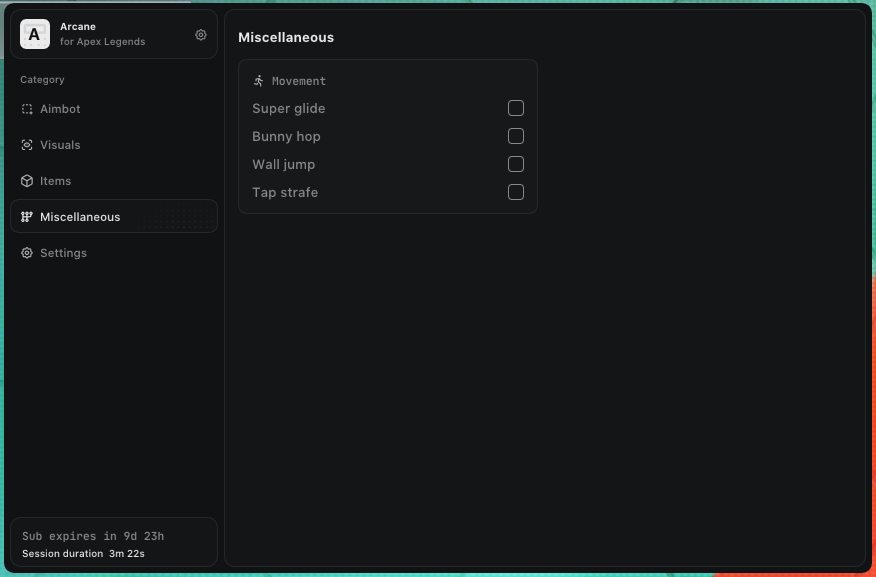The image size is (876, 577).
Task: Select the Items category
Action: (56, 181)
